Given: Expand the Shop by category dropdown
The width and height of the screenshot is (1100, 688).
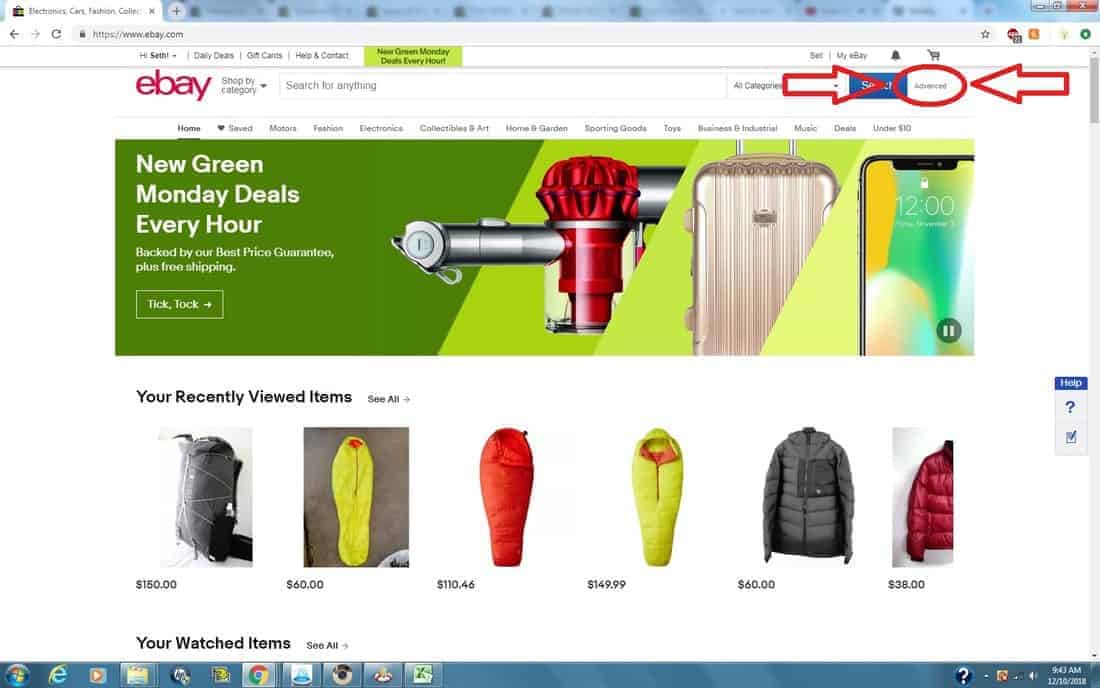Looking at the screenshot, I should point(243,86).
